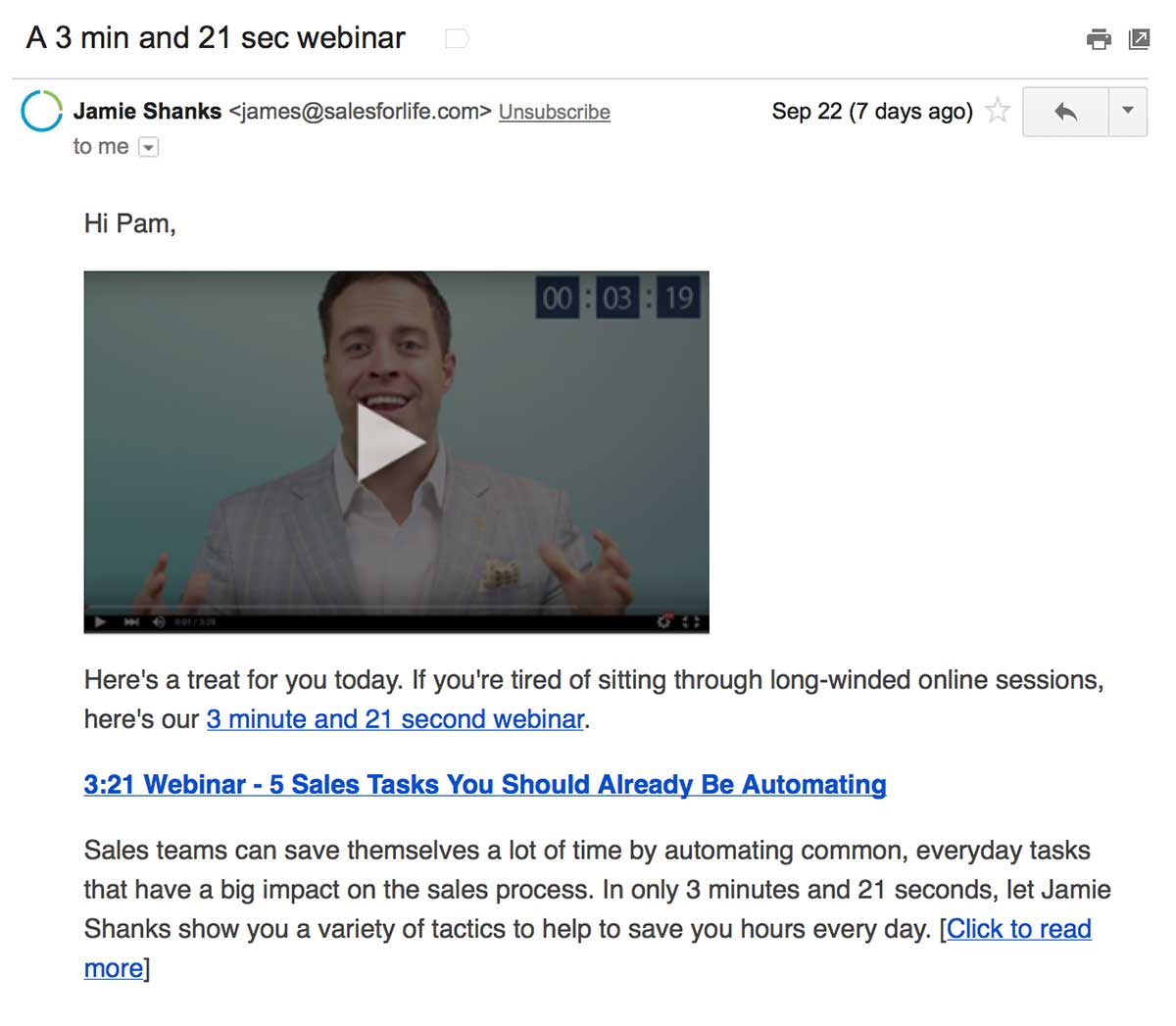
Task: Click the Unsubscribe link
Action: point(555,112)
